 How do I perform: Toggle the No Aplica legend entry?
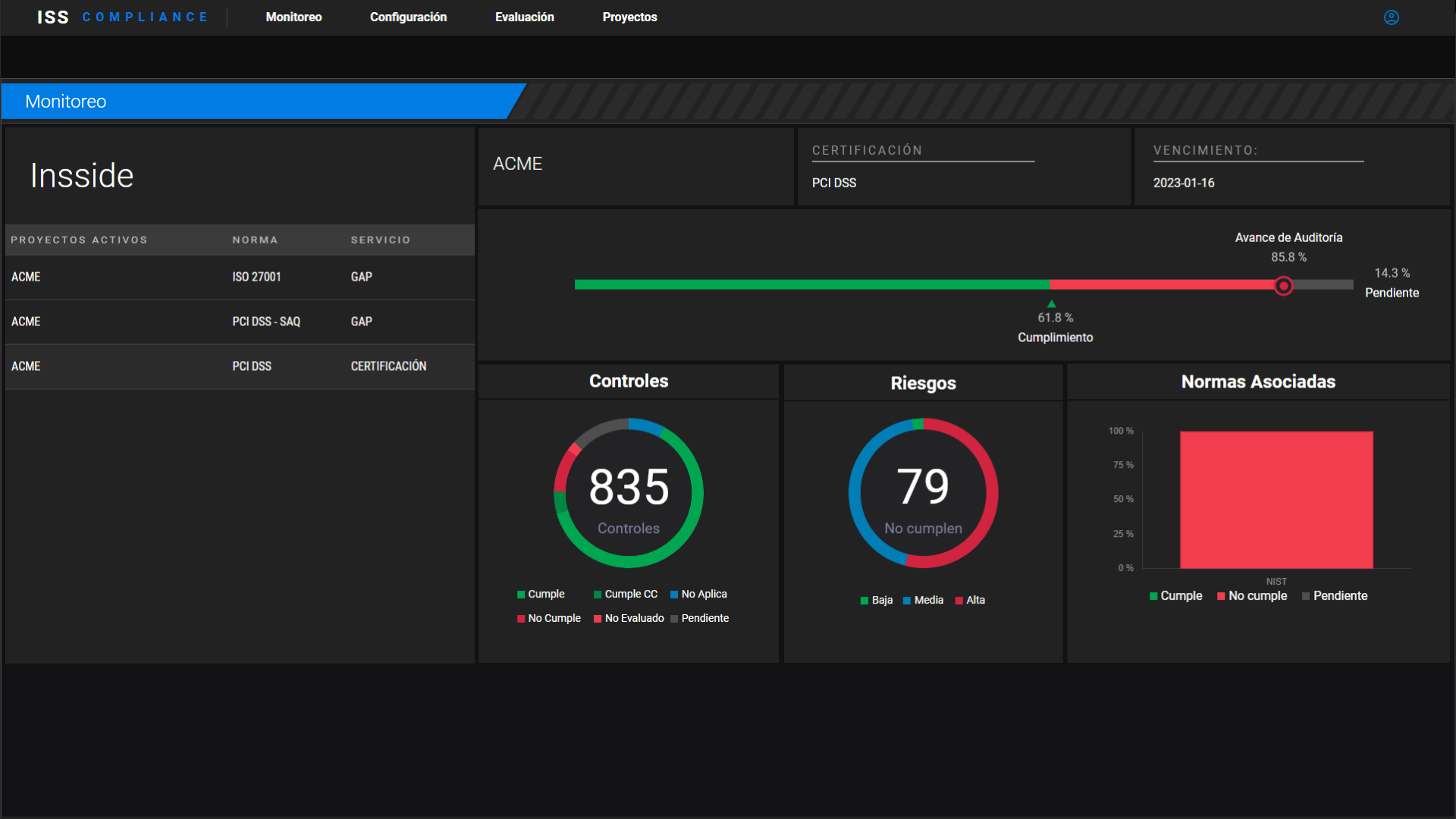coord(698,595)
